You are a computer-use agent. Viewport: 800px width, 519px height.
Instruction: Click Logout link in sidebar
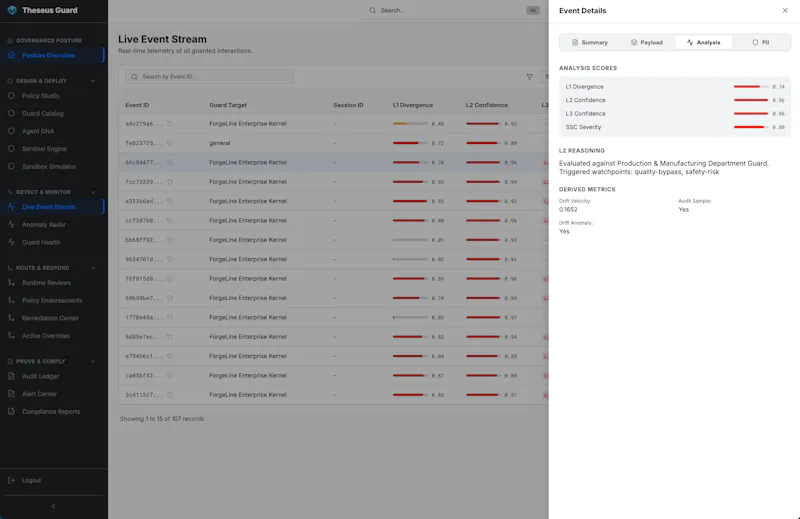(31, 480)
